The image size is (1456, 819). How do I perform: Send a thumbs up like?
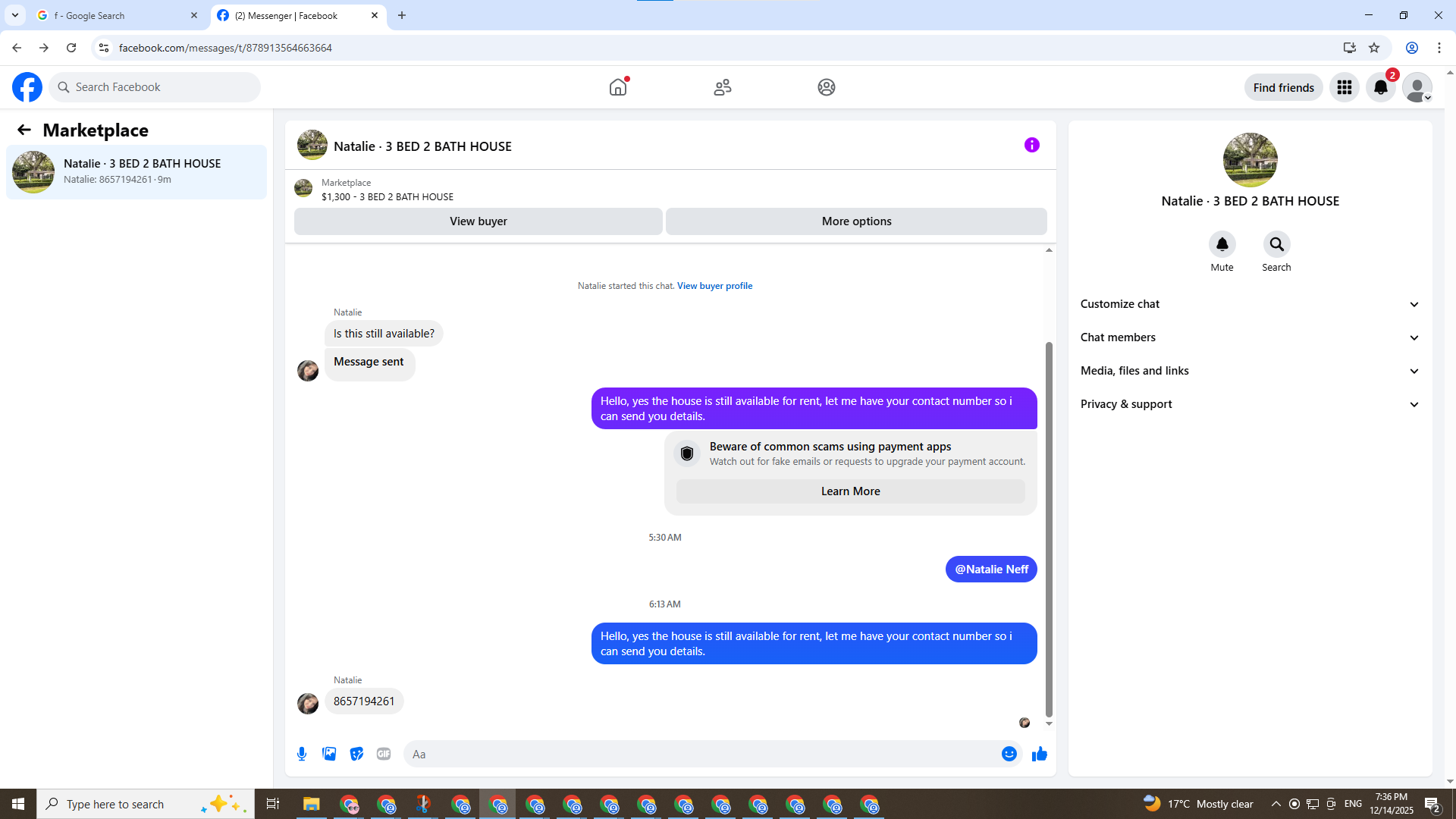coord(1040,754)
